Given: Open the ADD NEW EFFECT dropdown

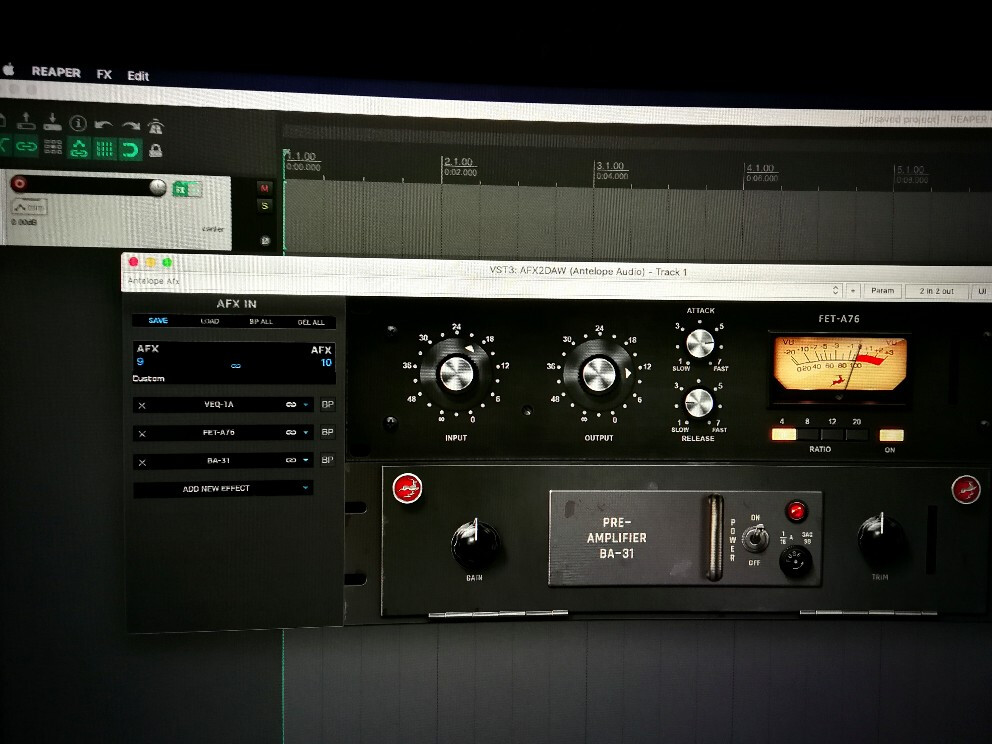Looking at the screenshot, I should pos(223,488).
